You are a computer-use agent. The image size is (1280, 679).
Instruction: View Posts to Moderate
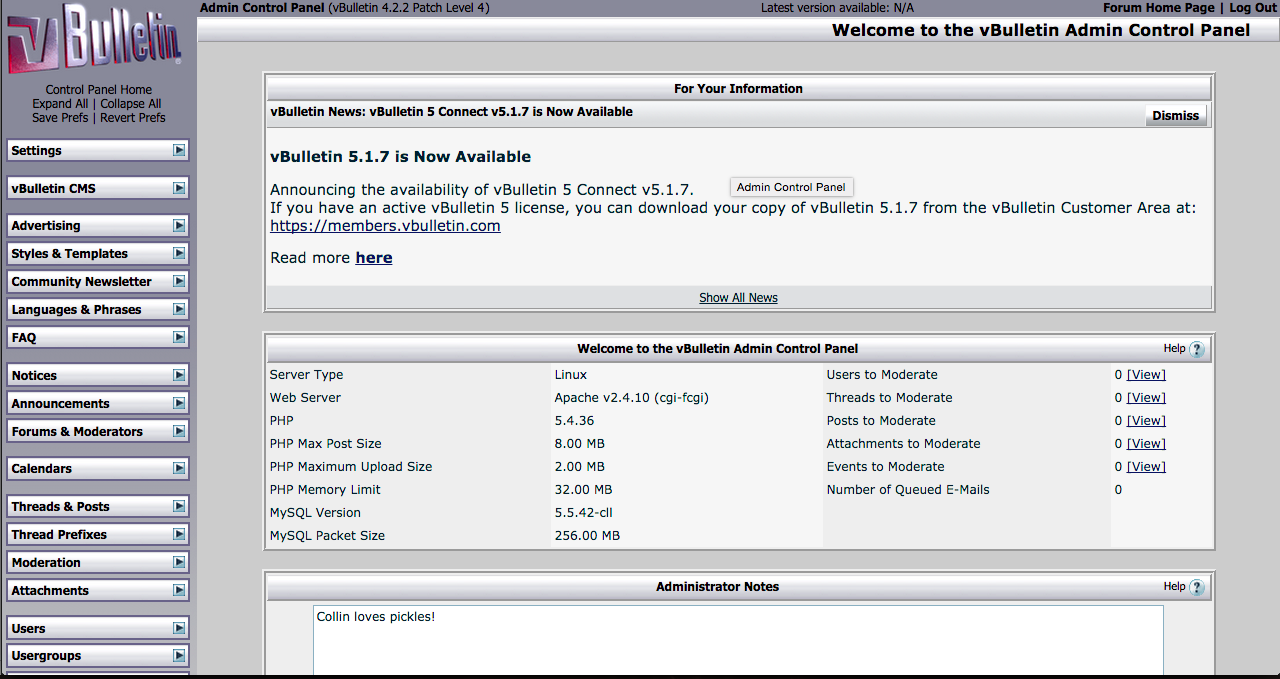coord(1146,421)
